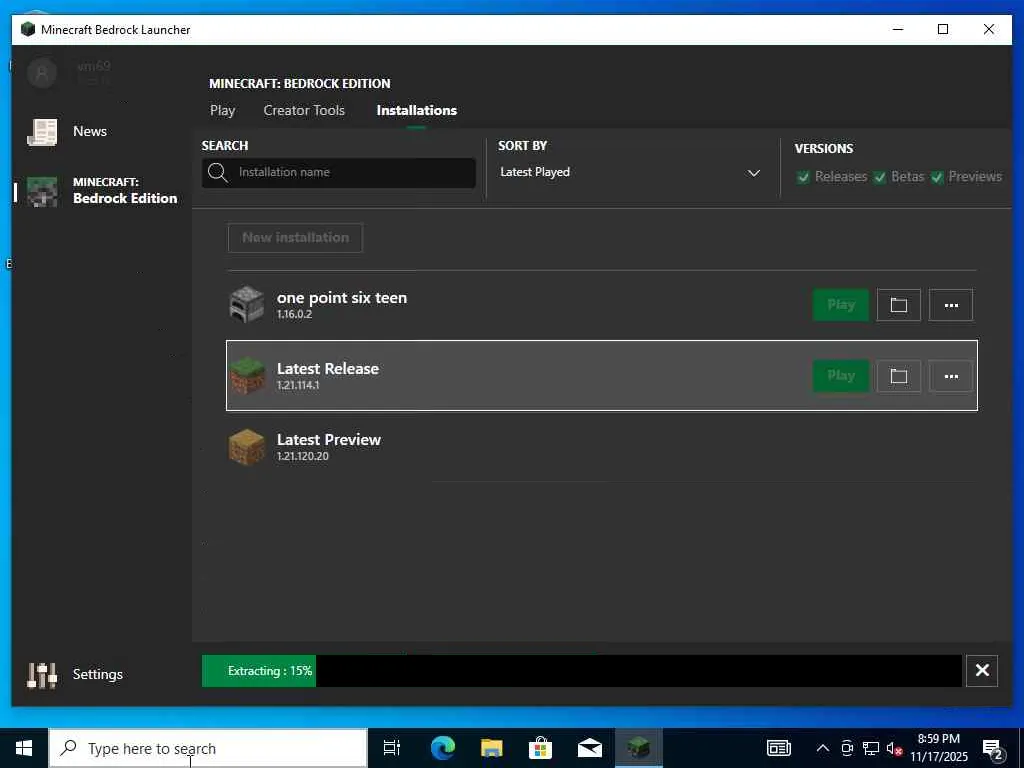This screenshot has height=768, width=1024.
Task: Click the MINECRAFT: BEDROCK EDITION heading
Action: pyautogui.click(x=300, y=84)
